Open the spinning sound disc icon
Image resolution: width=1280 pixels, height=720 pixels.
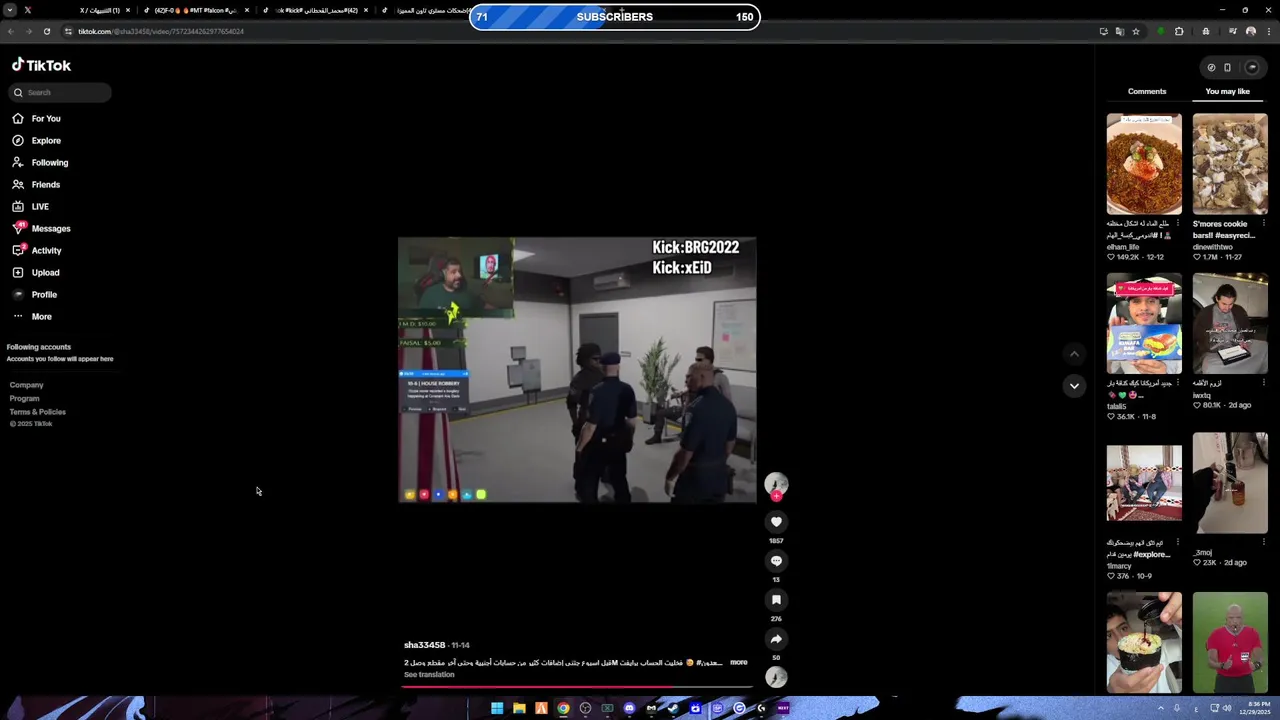click(776, 677)
